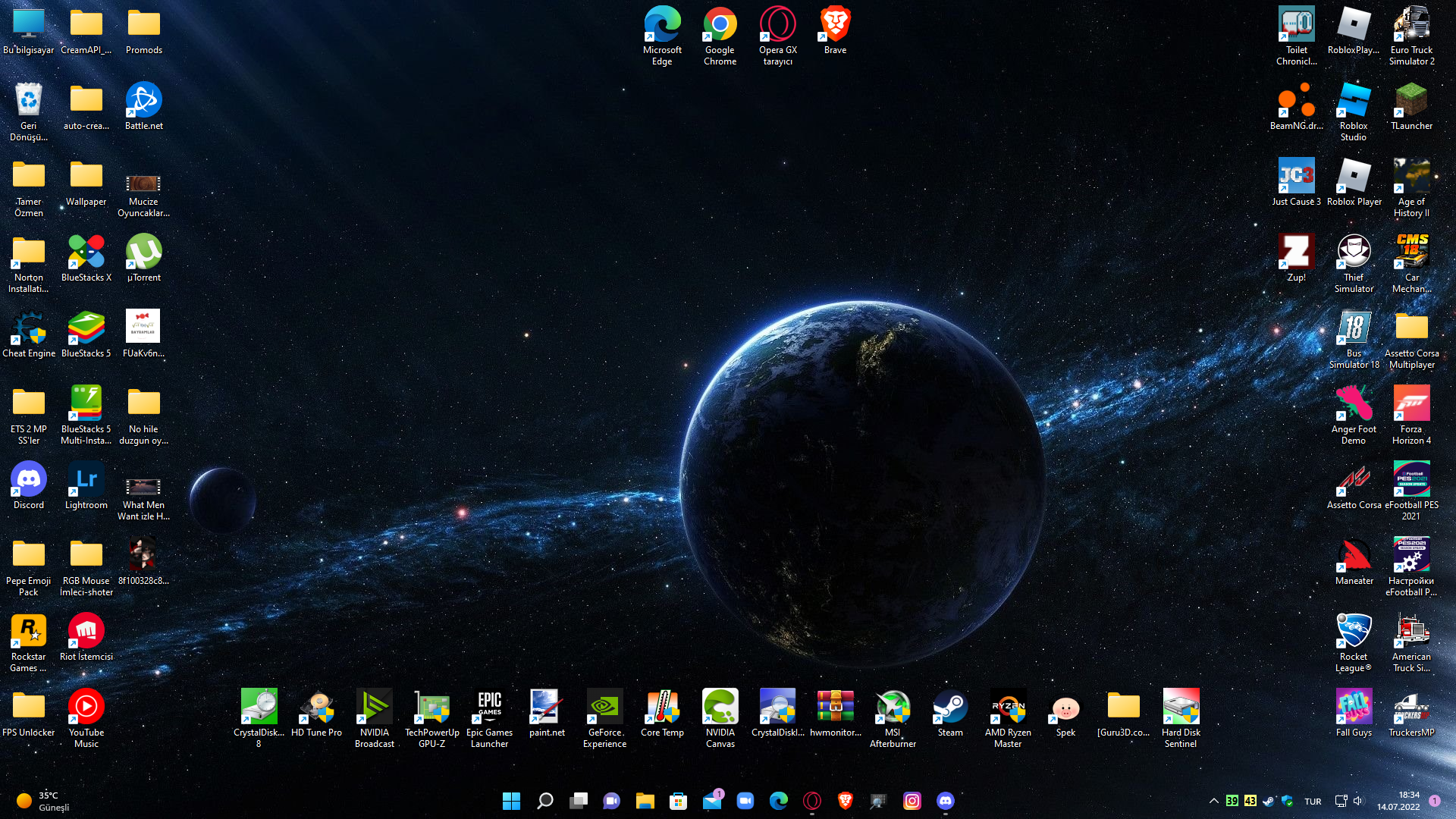
Task: Click the Epic Games Launcher icon
Action: [489, 718]
